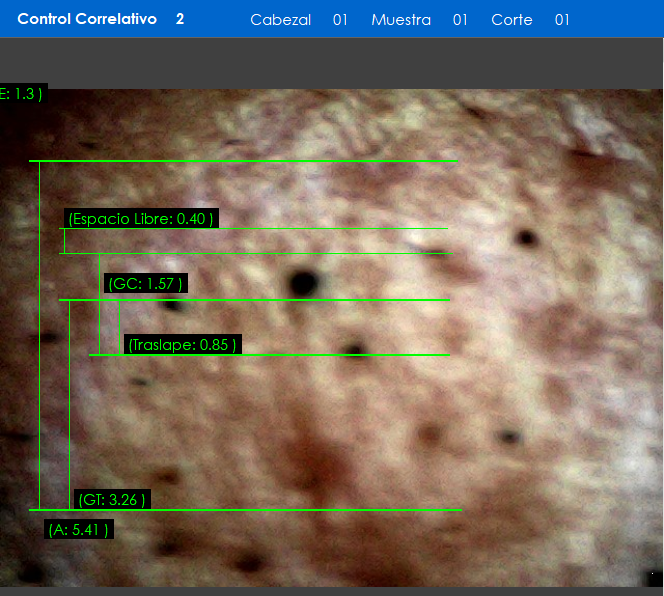Screen dimensions: 664x596
Task: Select the 01 value next to Muestra
Action: pyautogui.click(x=460, y=20)
